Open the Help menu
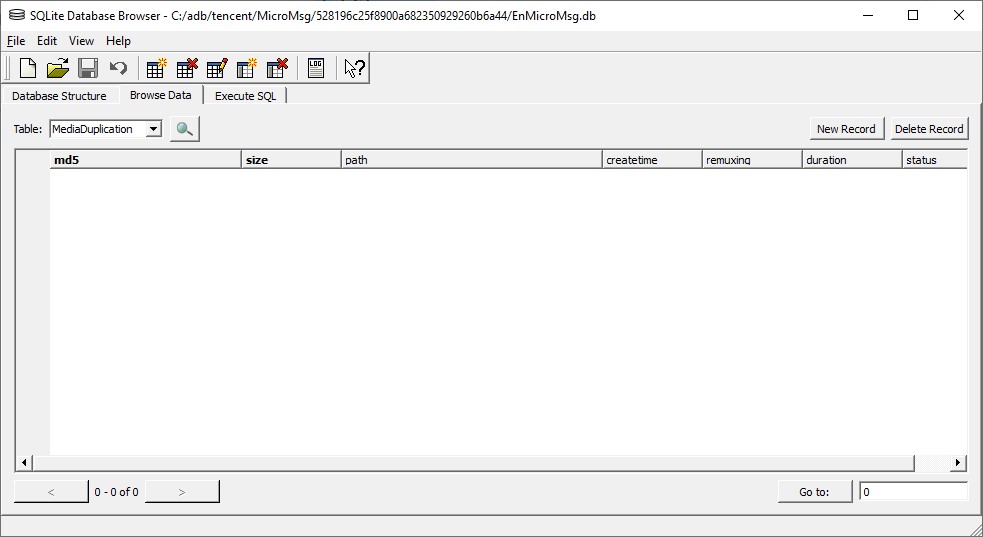Screen dimensions: 983x537 point(118,41)
